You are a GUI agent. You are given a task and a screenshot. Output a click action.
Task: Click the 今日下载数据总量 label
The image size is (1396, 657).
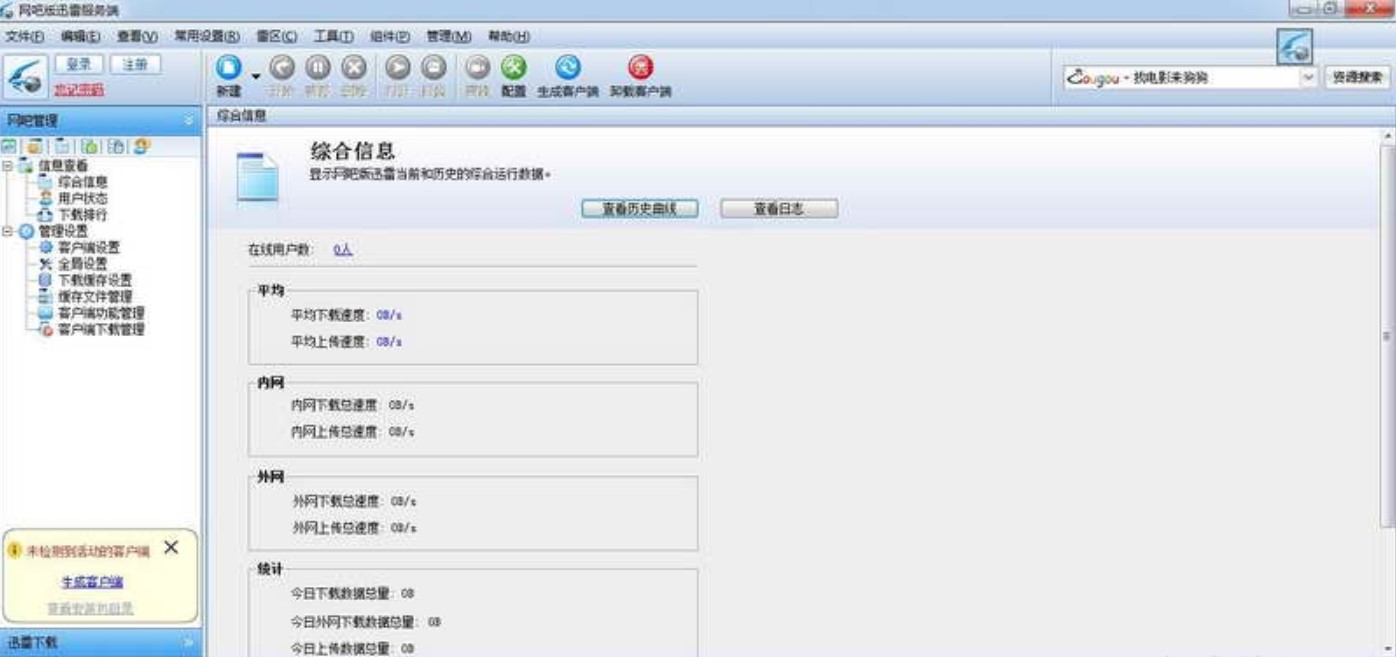[341, 594]
